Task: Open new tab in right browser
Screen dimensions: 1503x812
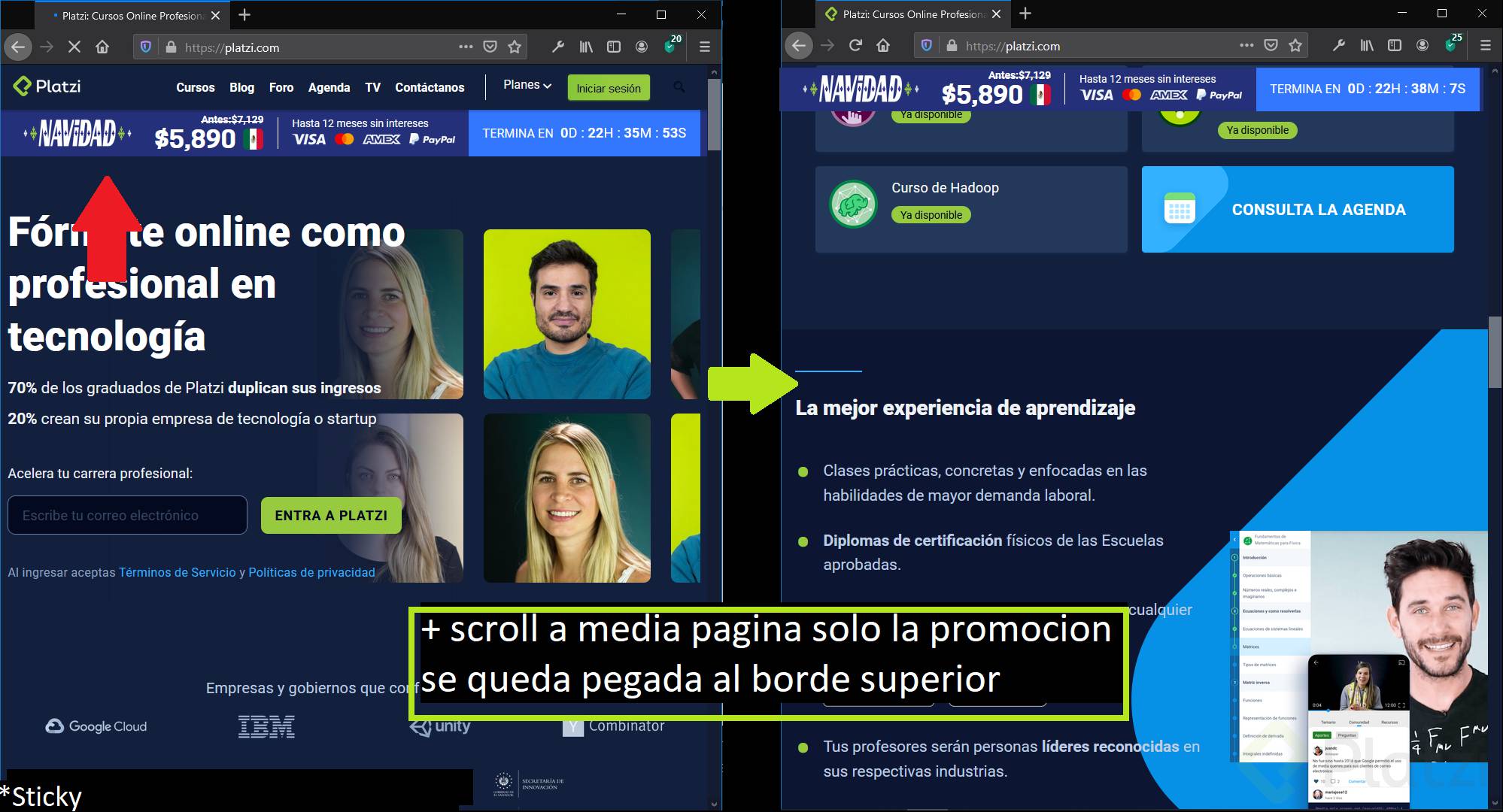Action: pos(1025,13)
